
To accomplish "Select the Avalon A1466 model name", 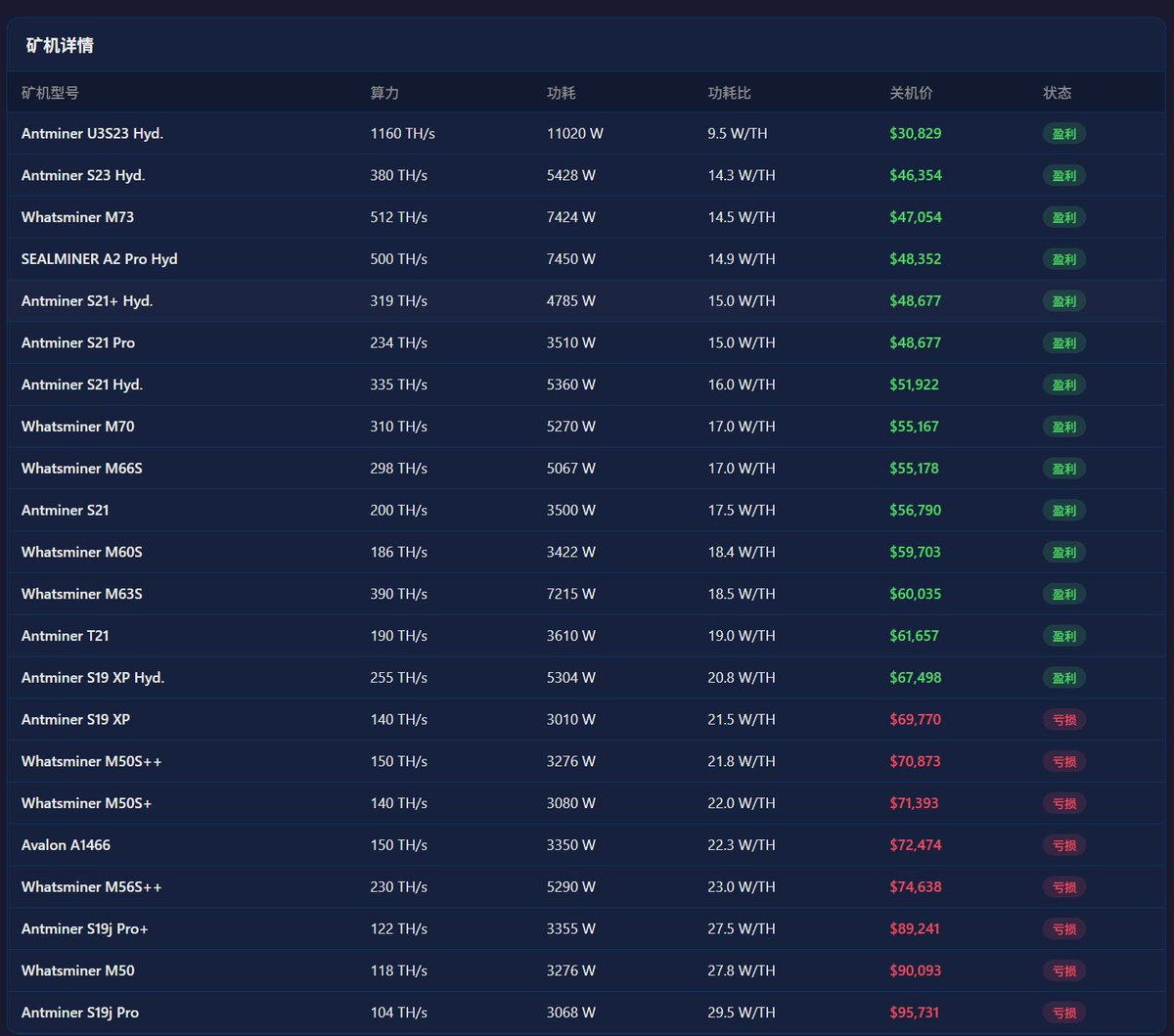I will coord(67,845).
